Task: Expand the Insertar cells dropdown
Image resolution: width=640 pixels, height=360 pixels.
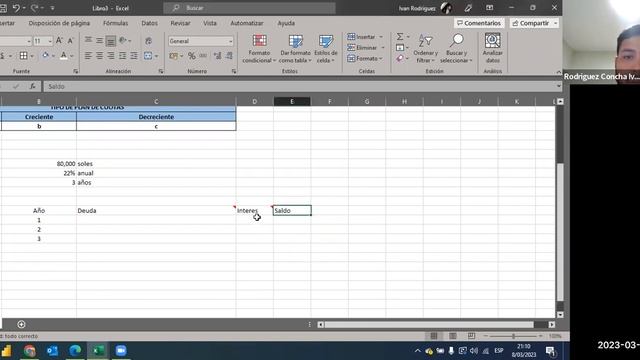Action: (381, 37)
